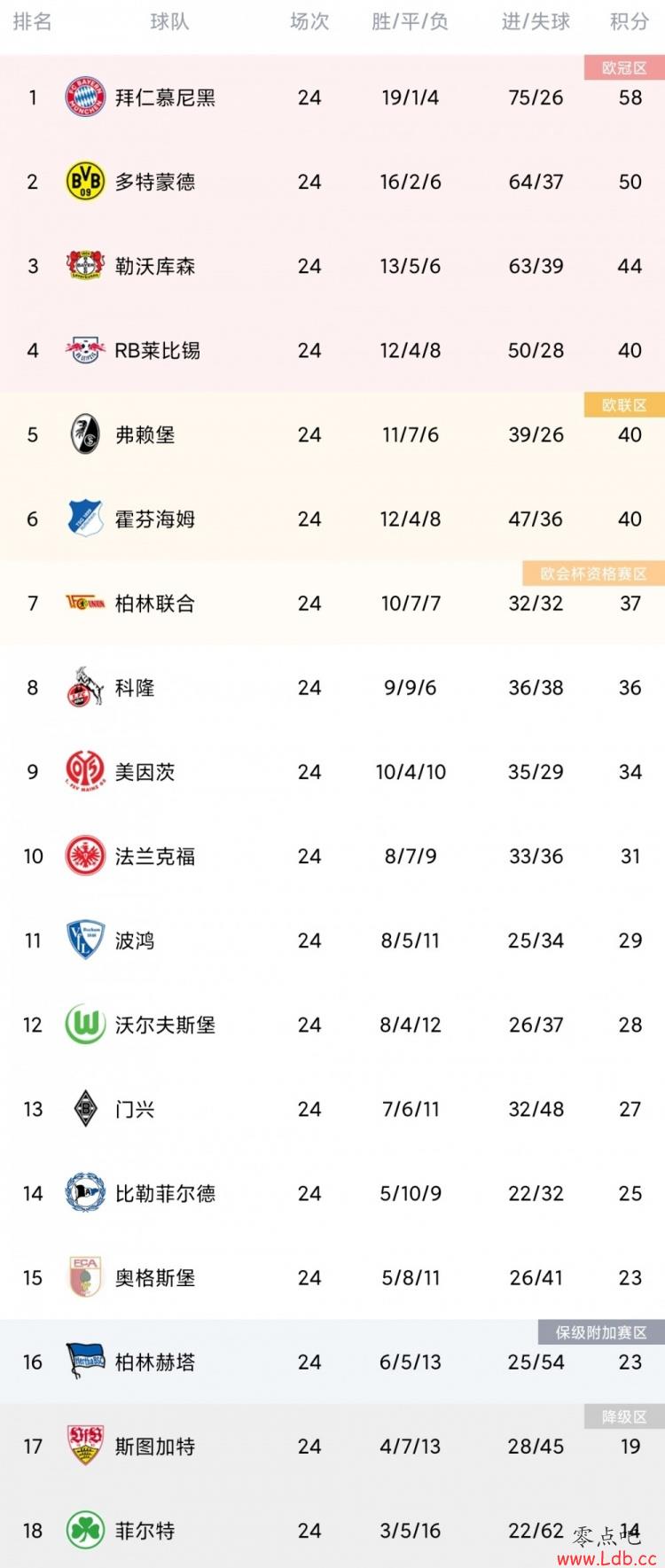Click the Bayern Munich club crest
The image size is (665, 1568).
(85, 98)
